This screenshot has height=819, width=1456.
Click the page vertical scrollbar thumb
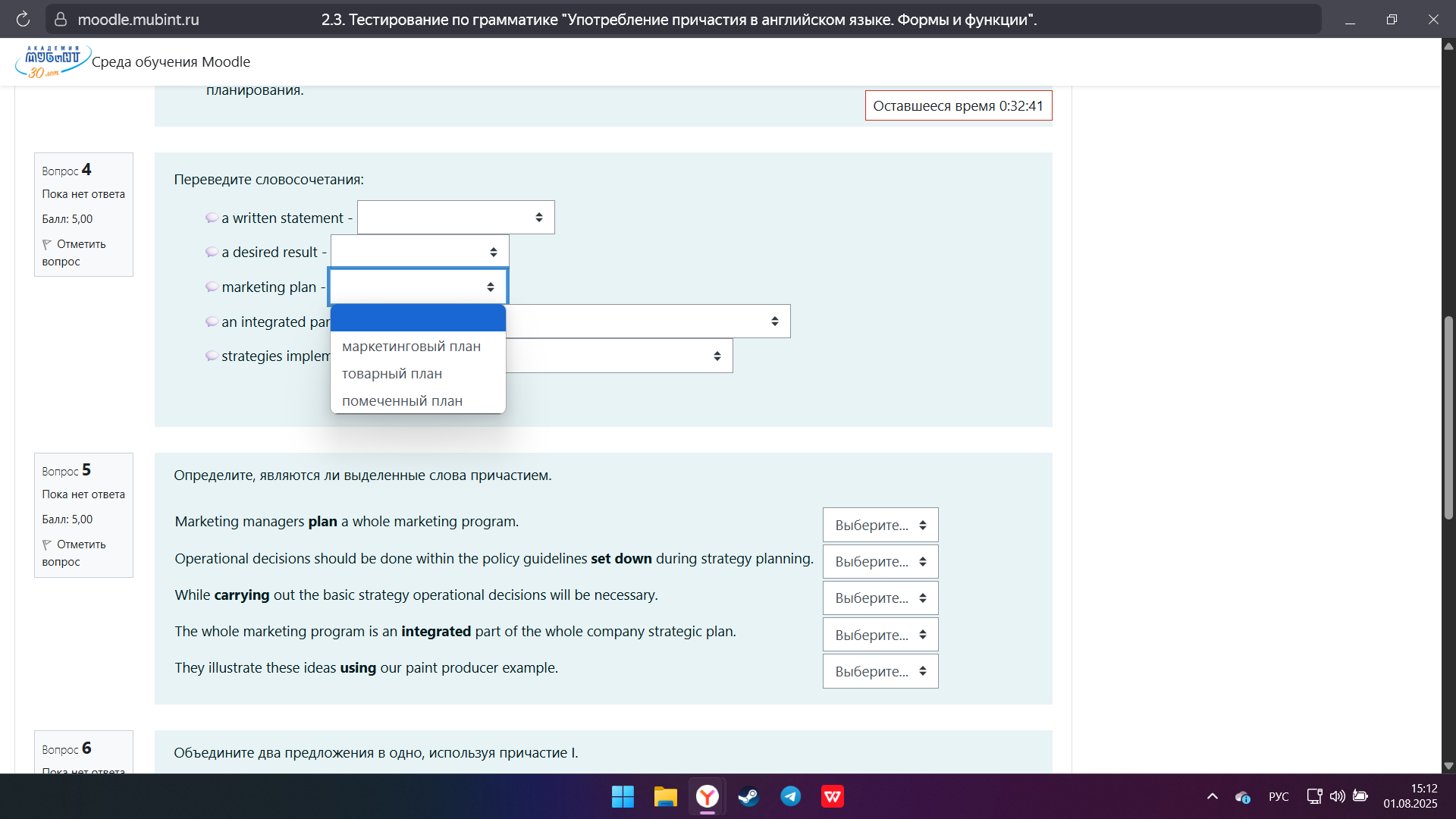coord(1448,417)
